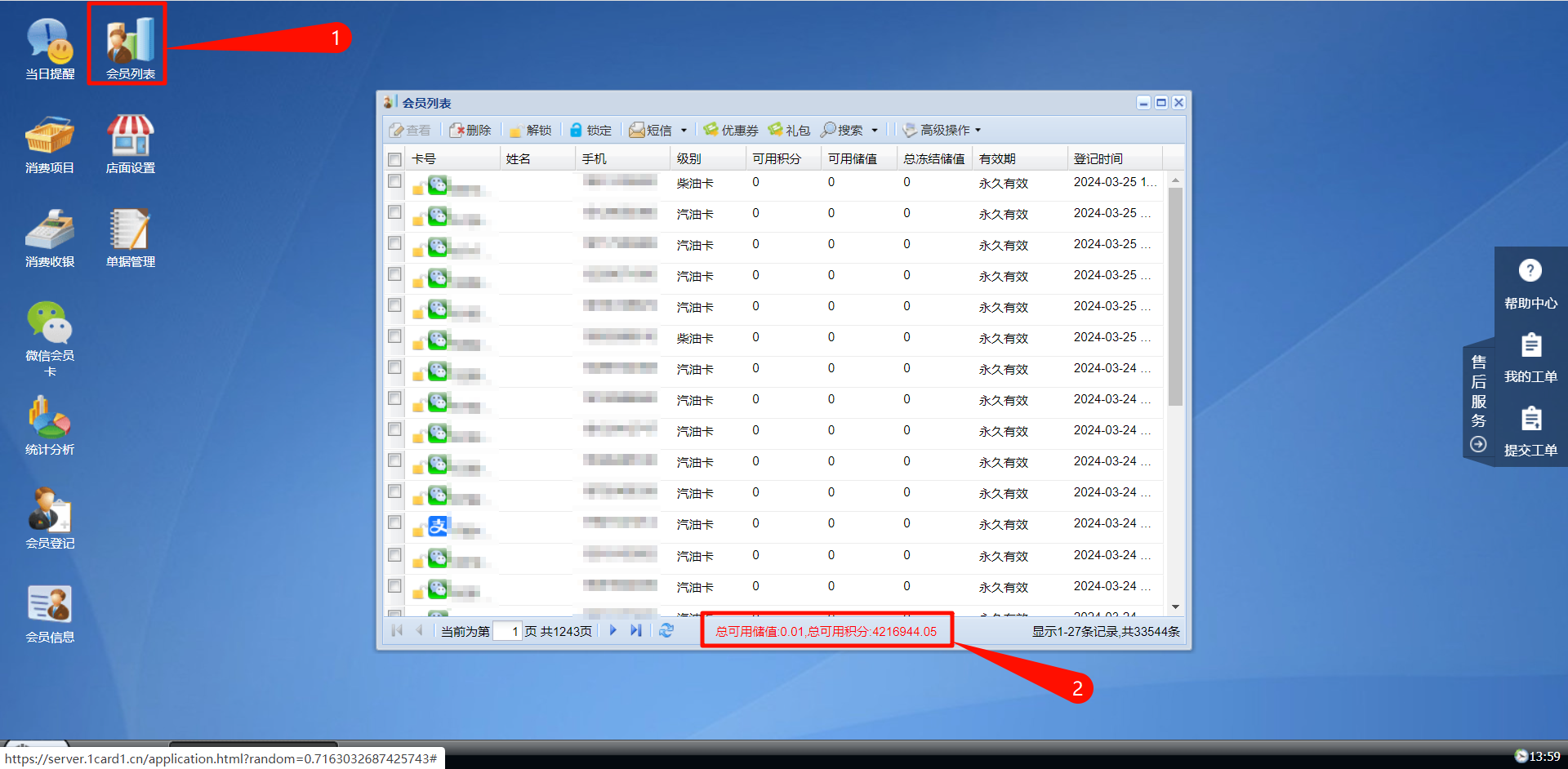This screenshot has height=769, width=1568.
Task: Go to the next page of members
Action: pyautogui.click(x=613, y=631)
